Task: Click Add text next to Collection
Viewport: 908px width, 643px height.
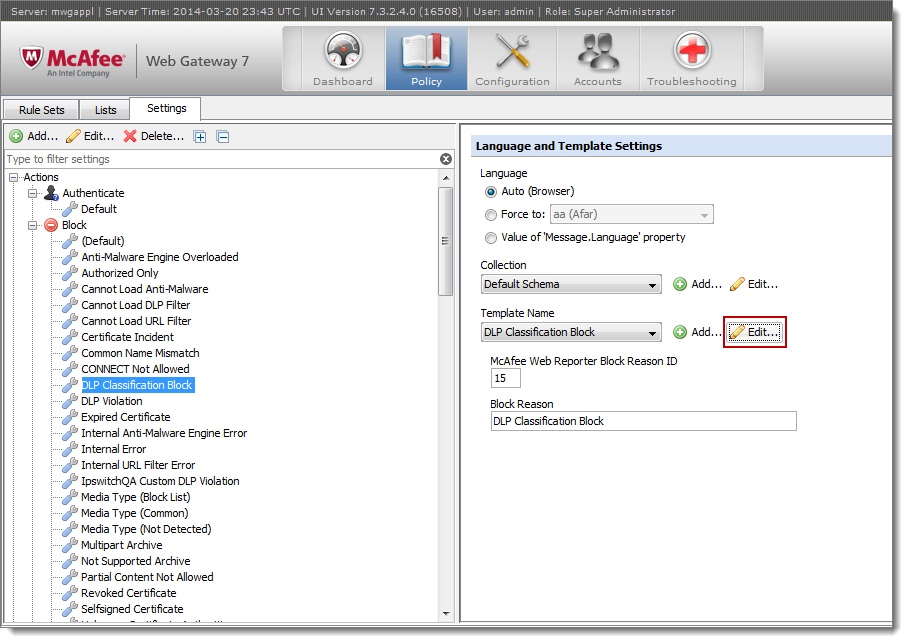Action: 706,284
